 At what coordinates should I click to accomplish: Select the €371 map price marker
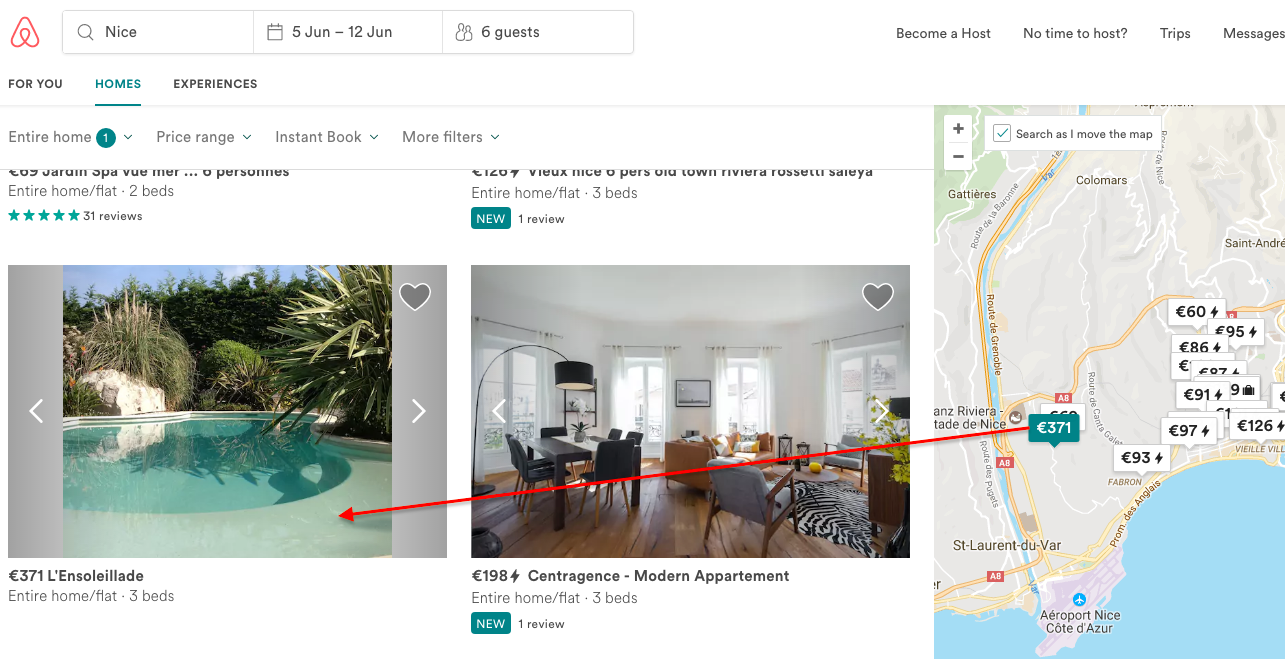1053,429
